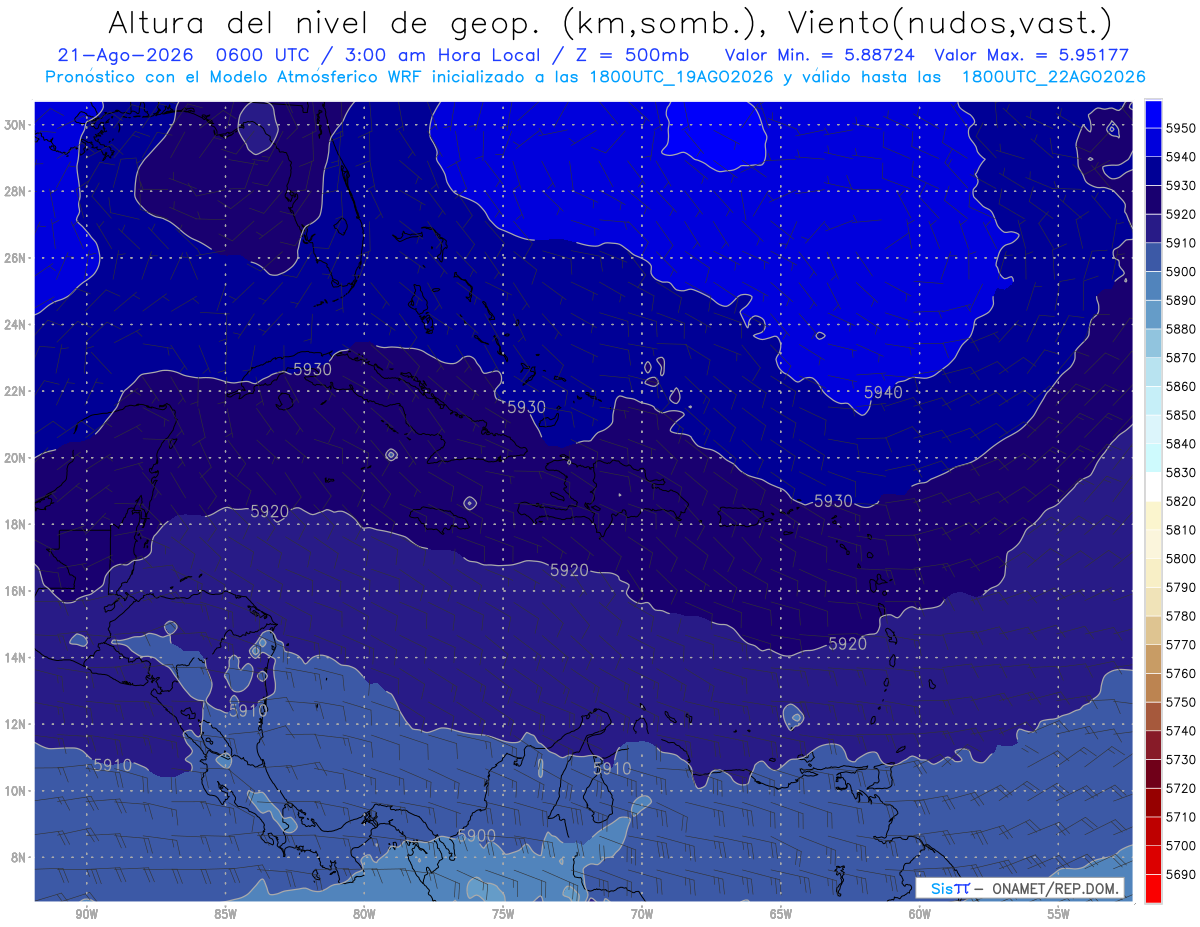
Task: Click colorbar swatch between 5900 and 5910
Action: (1153, 257)
